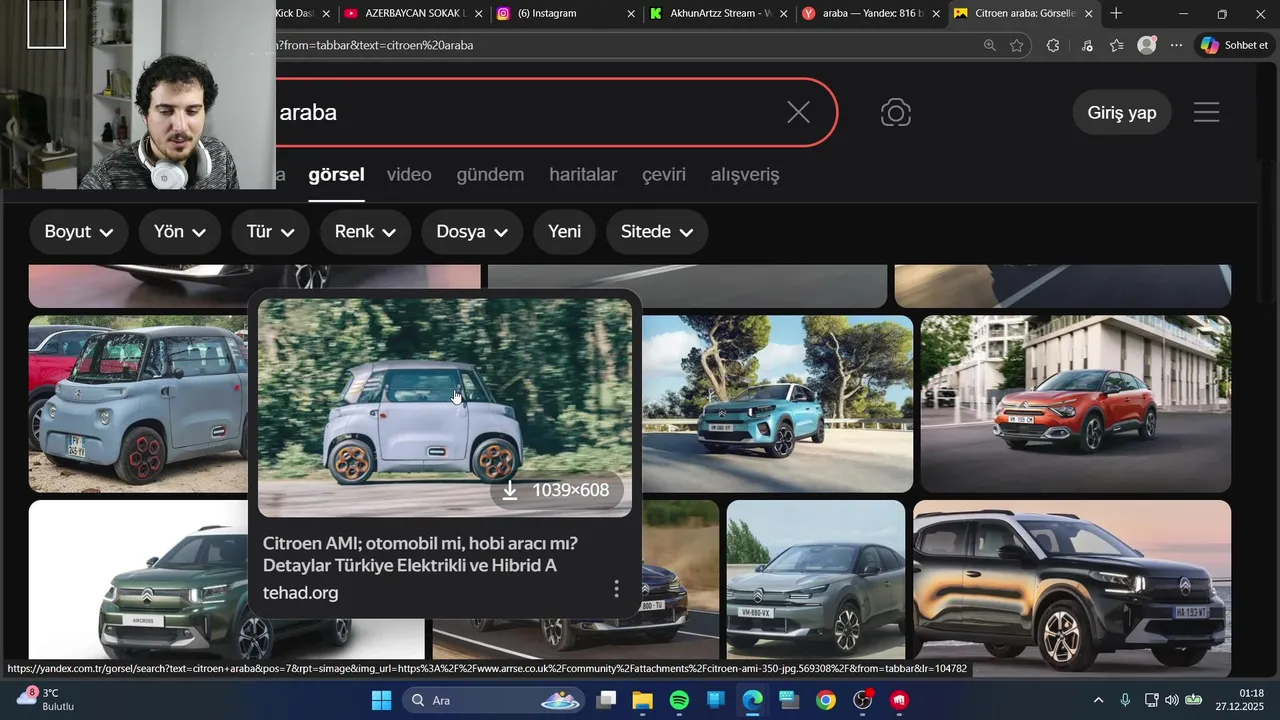Open a new browser tab with plus
The image size is (1280, 720).
tap(1116, 13)
